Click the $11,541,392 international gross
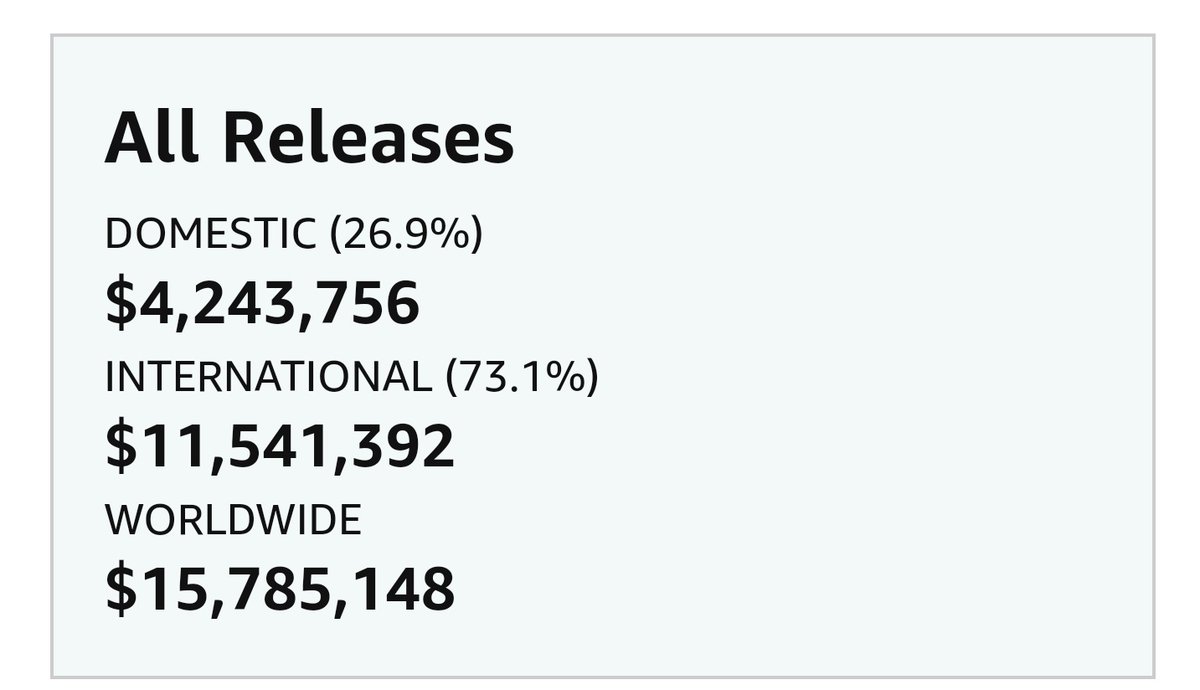Screen dimensions: 1200x690 click(x=280, y=446)
